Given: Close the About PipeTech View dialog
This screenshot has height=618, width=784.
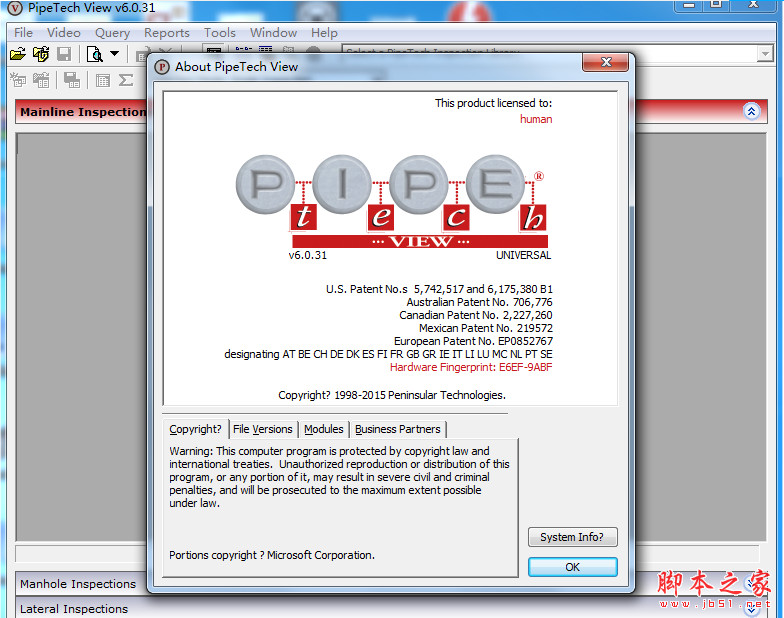Looking at the screenshot, I should coord(606,62).
